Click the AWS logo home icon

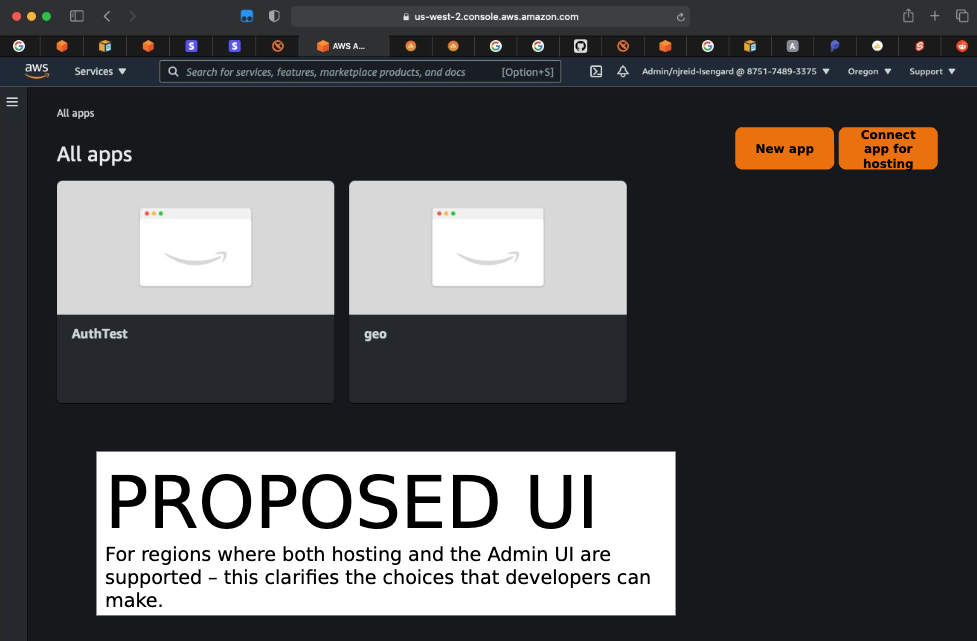click(37, 71)
